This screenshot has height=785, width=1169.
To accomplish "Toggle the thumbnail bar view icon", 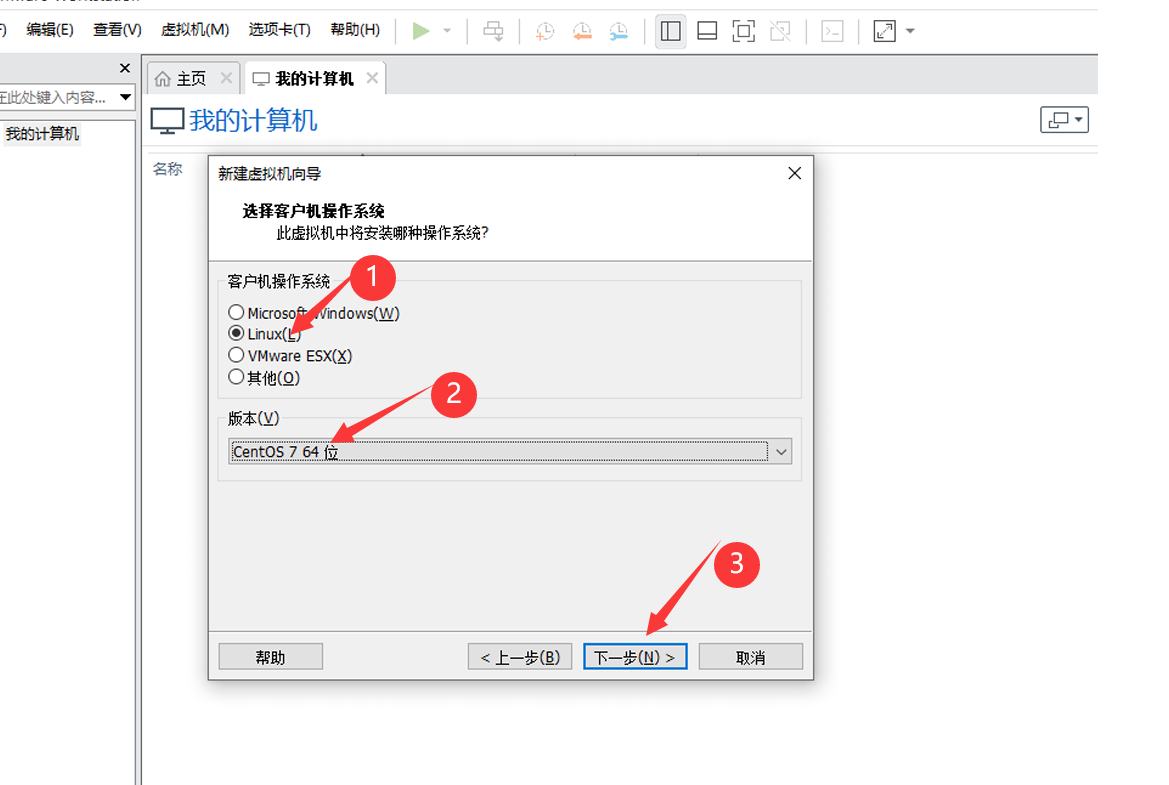I will [707, 31].
